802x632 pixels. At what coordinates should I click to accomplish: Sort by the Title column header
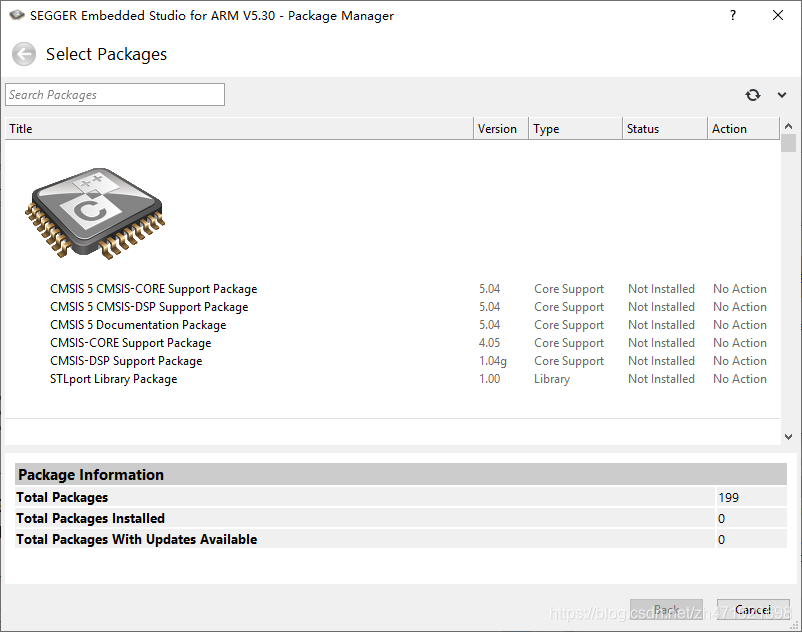(x=239, y=129)
